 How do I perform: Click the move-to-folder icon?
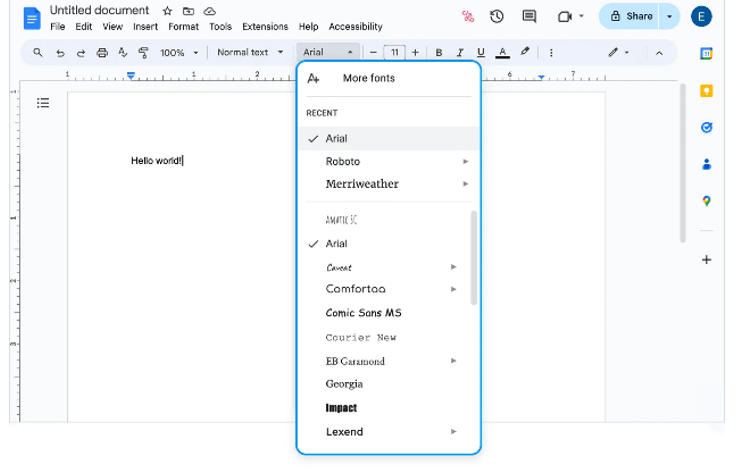tap(188, 11)
